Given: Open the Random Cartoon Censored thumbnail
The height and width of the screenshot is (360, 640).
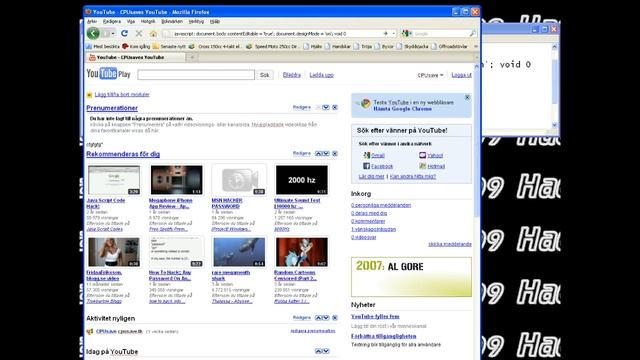Looking at the screenshot, I should 302,252.
